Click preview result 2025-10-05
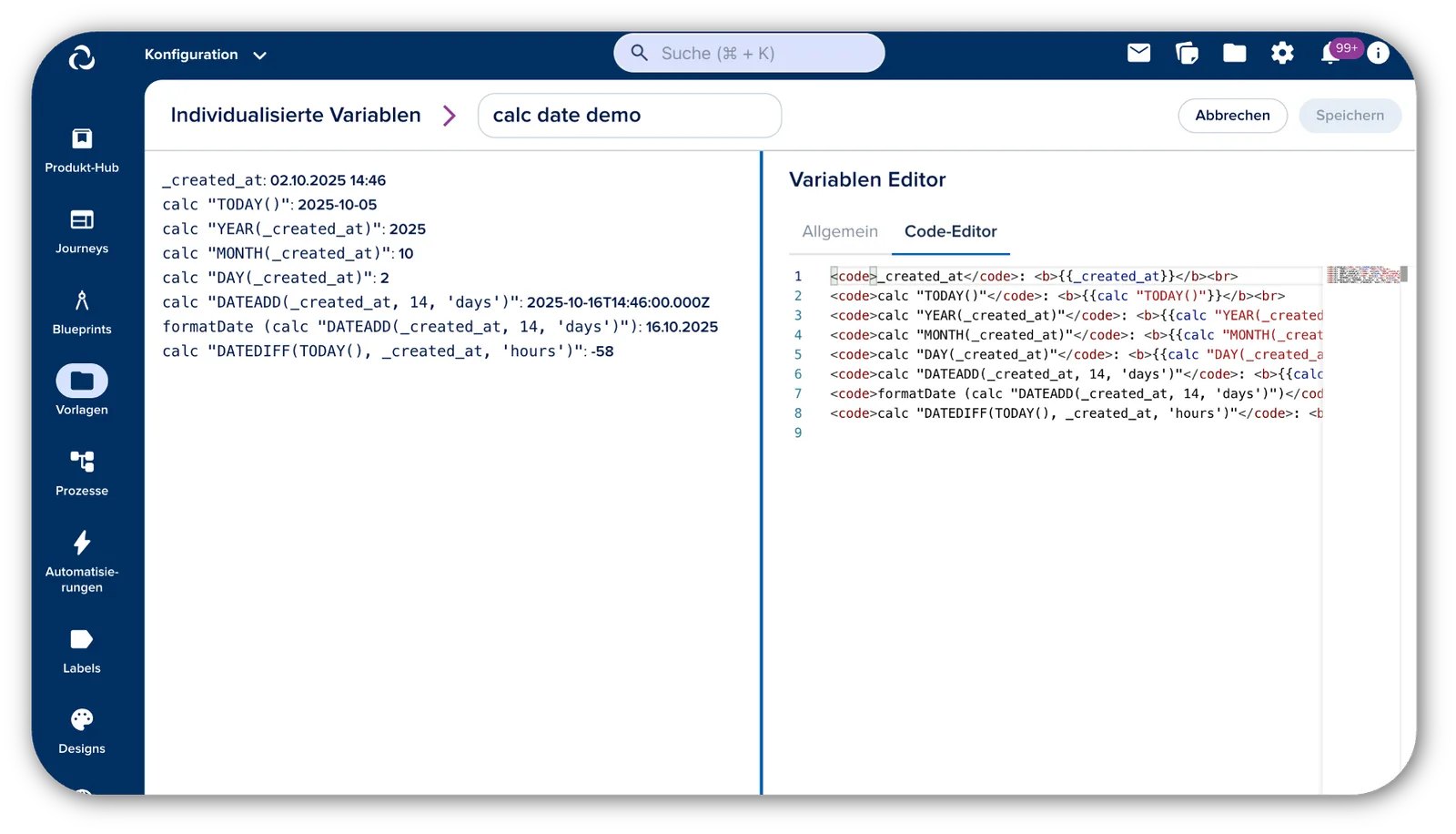 click(338, 205)
